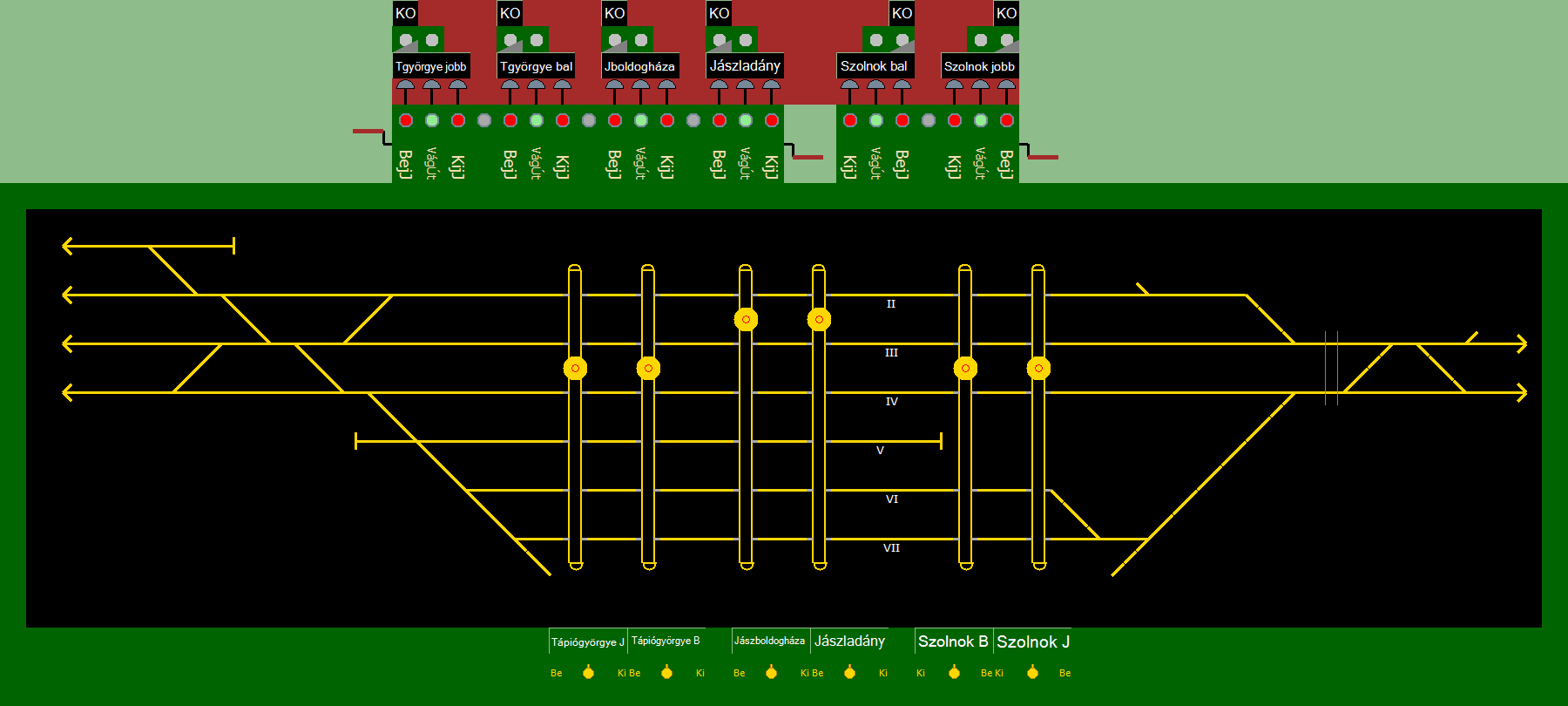Viewport: 1568px width, 706px height.
Task: Click gray lamp between Szolnok bal and Szolnok jobb
Action: click(x=929, y=120)
